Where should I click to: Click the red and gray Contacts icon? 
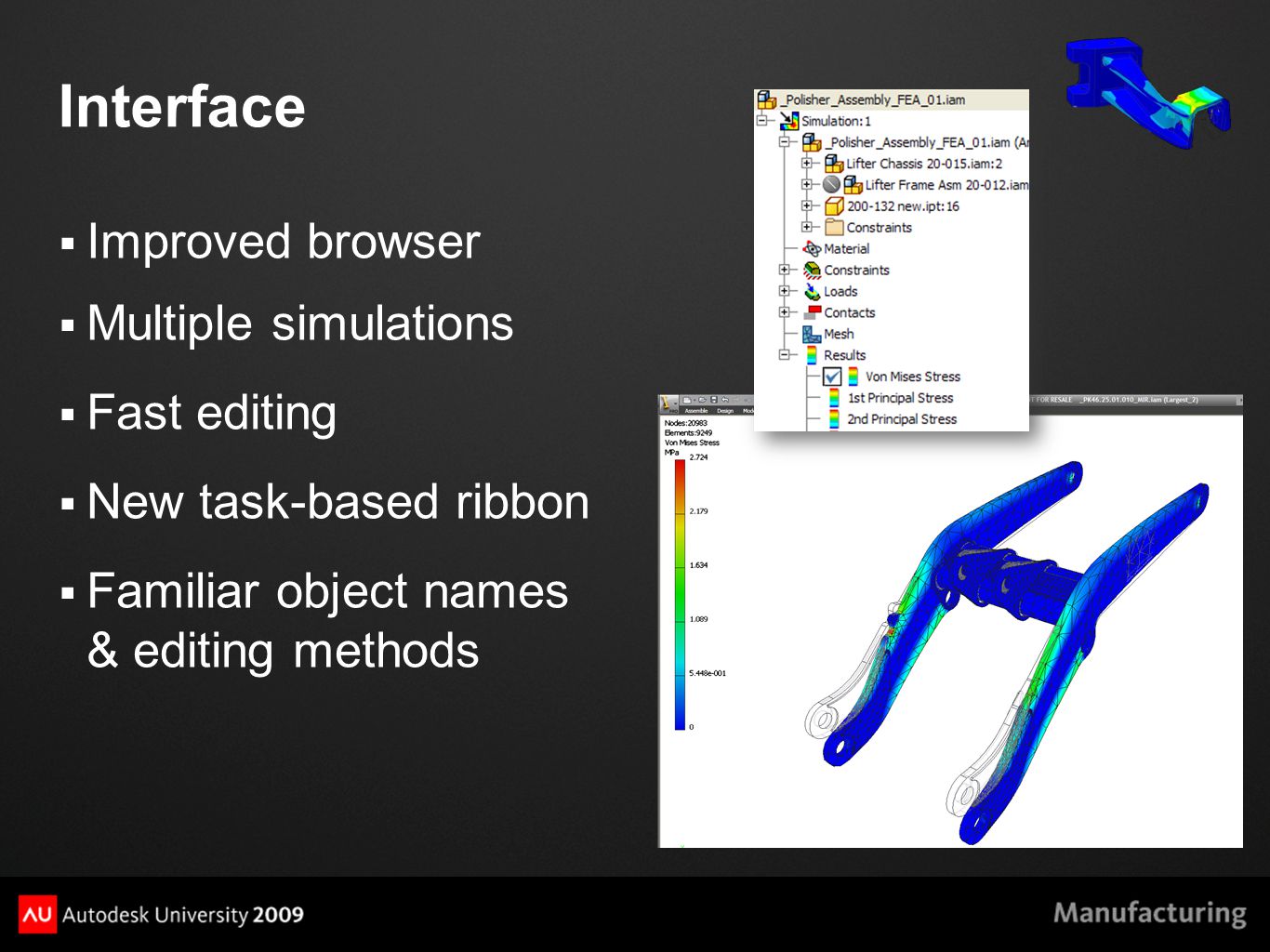pos(812,312)
